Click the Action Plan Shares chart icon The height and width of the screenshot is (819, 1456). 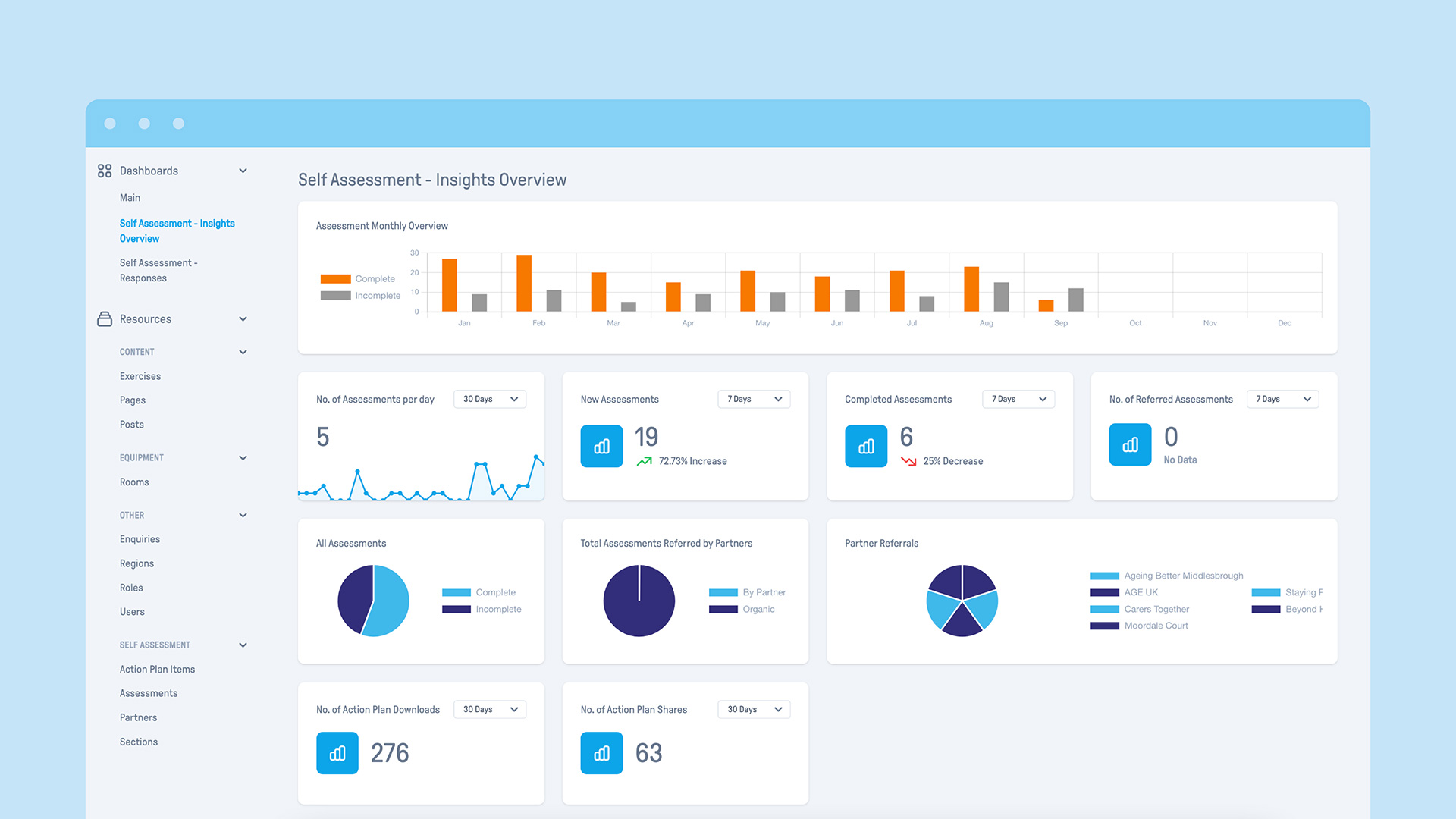click(x=601, y=753)
